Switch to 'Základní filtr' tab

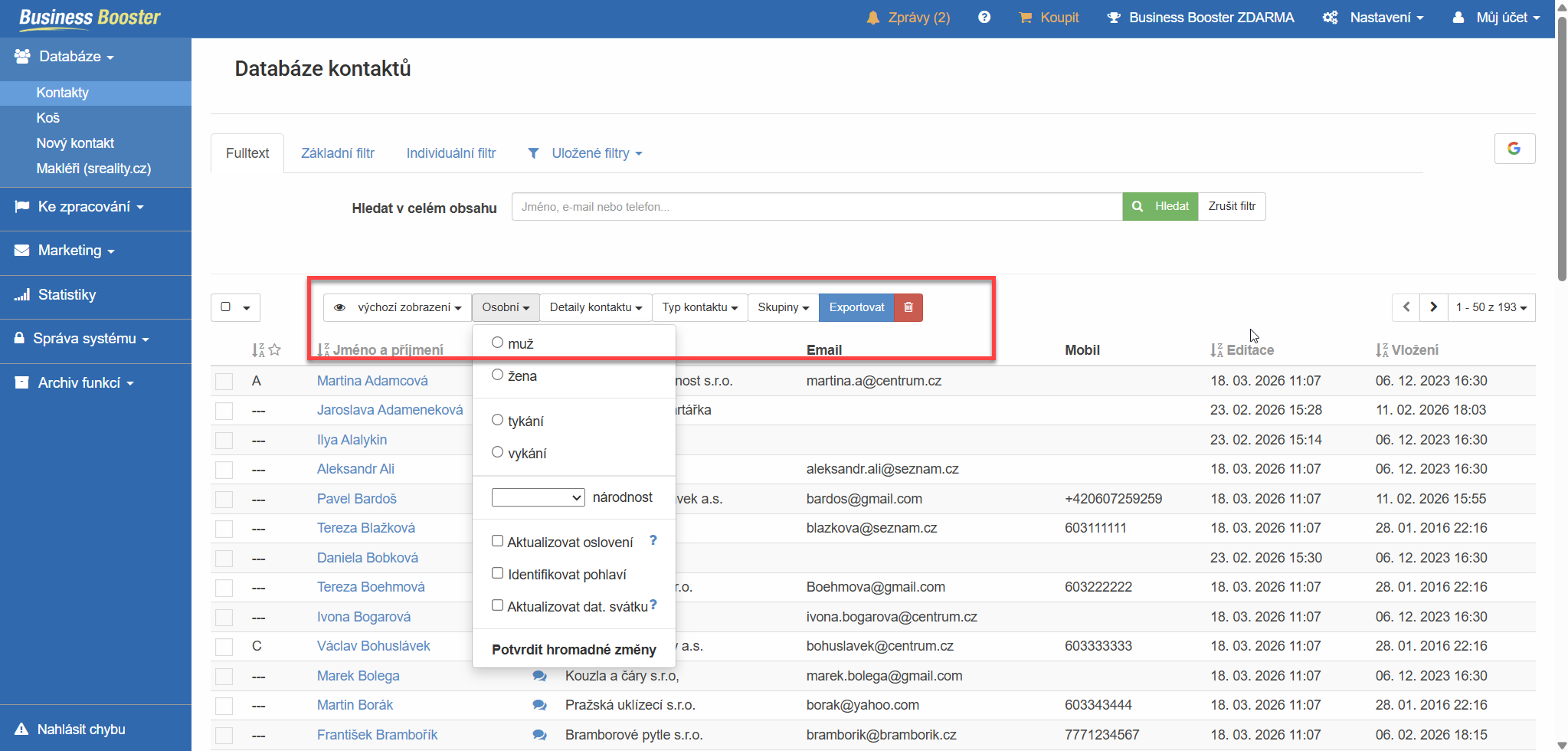[337, 153]
